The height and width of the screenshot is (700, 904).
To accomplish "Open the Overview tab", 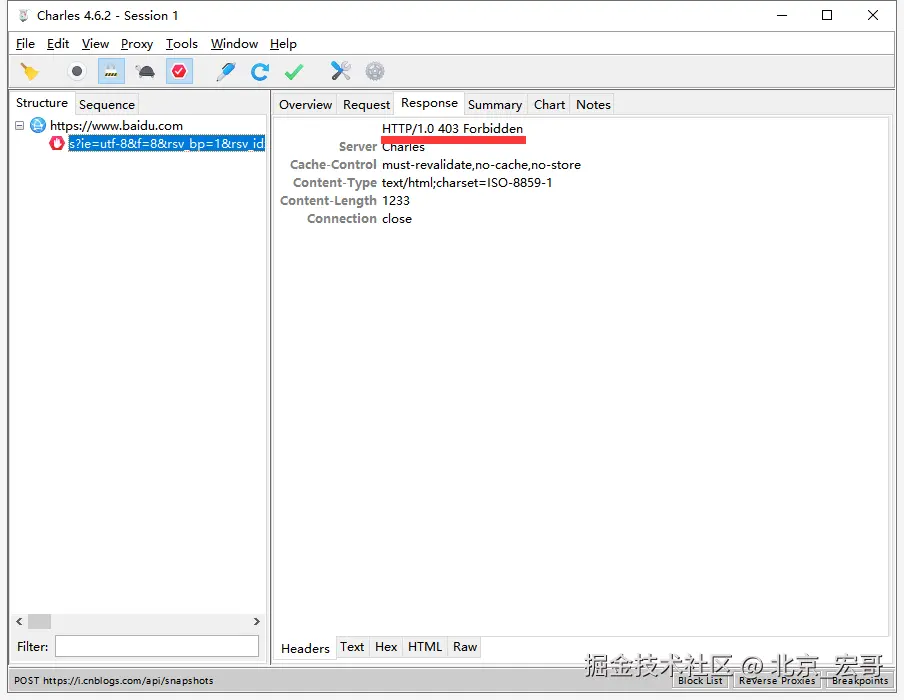I will [x=306, y=104].
